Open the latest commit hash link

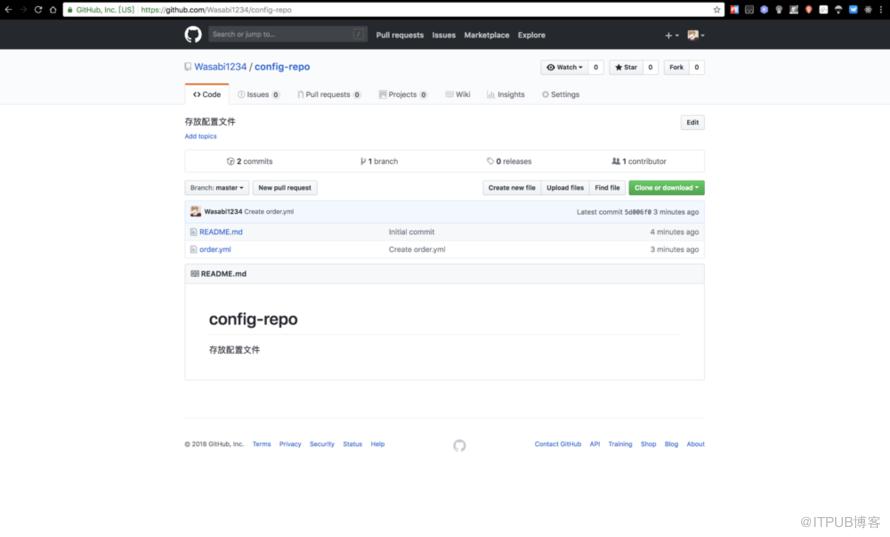pyautogui.click(x=638, y=212)
